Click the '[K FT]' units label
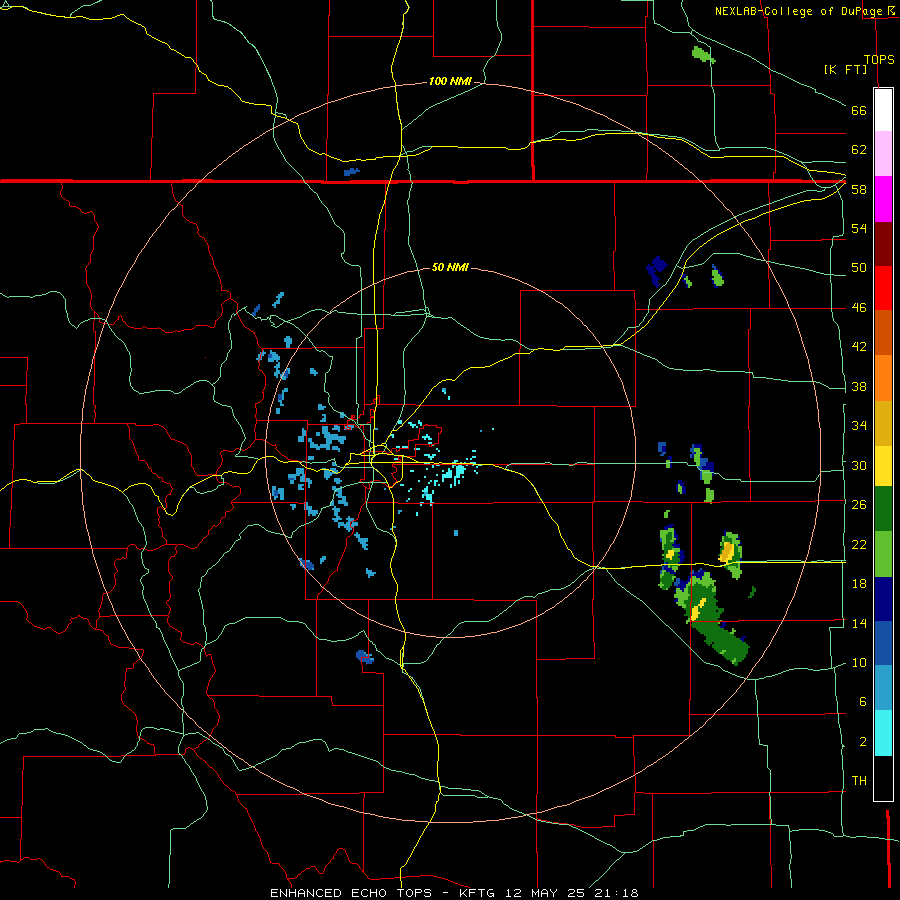 (x=845, y=69)
